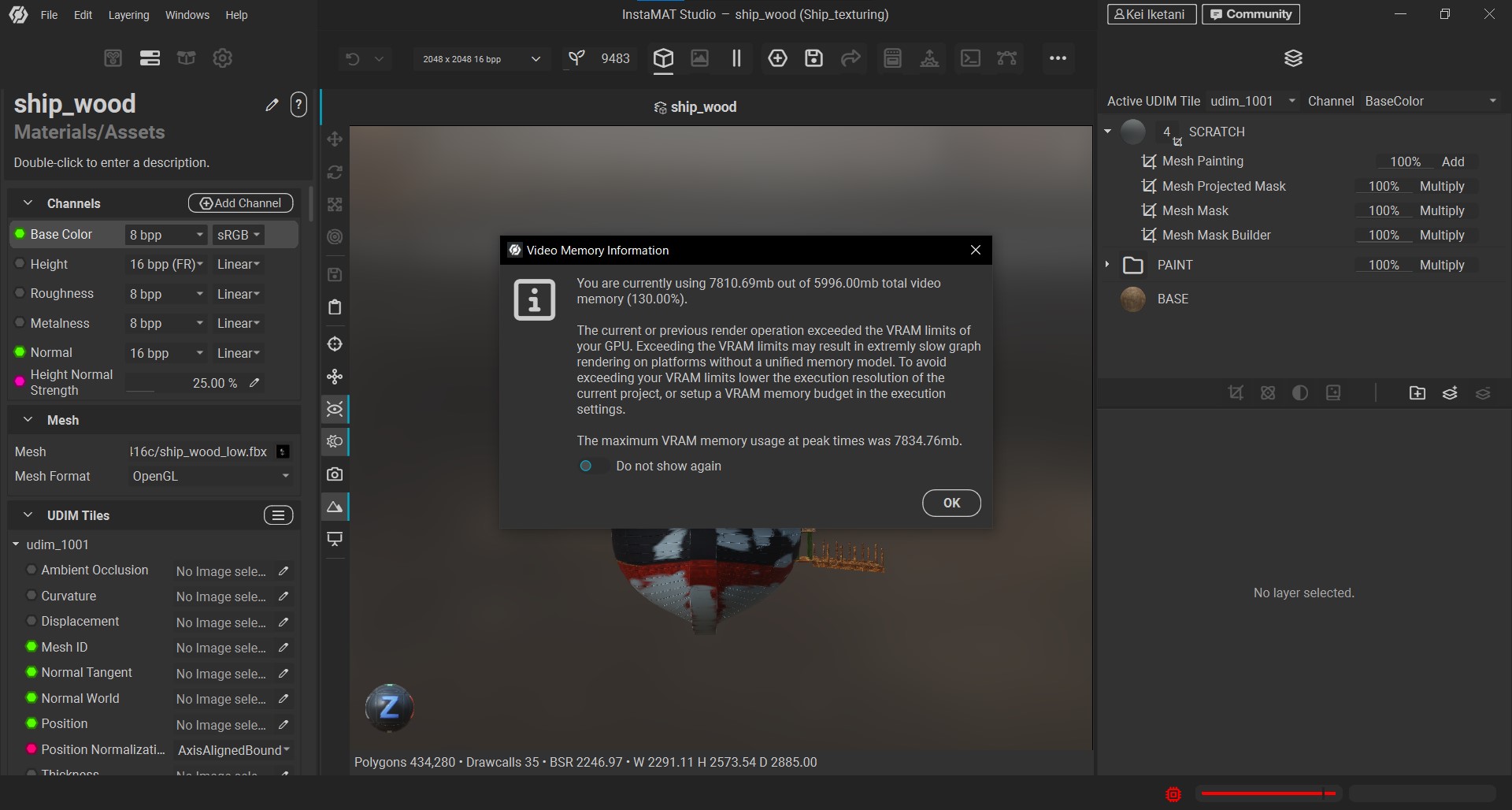Image resolution: width=1512 pixels, height=810 pixels.
Task: Toggle the eye visibility tool in sidebar
Action: coord(335,409)
